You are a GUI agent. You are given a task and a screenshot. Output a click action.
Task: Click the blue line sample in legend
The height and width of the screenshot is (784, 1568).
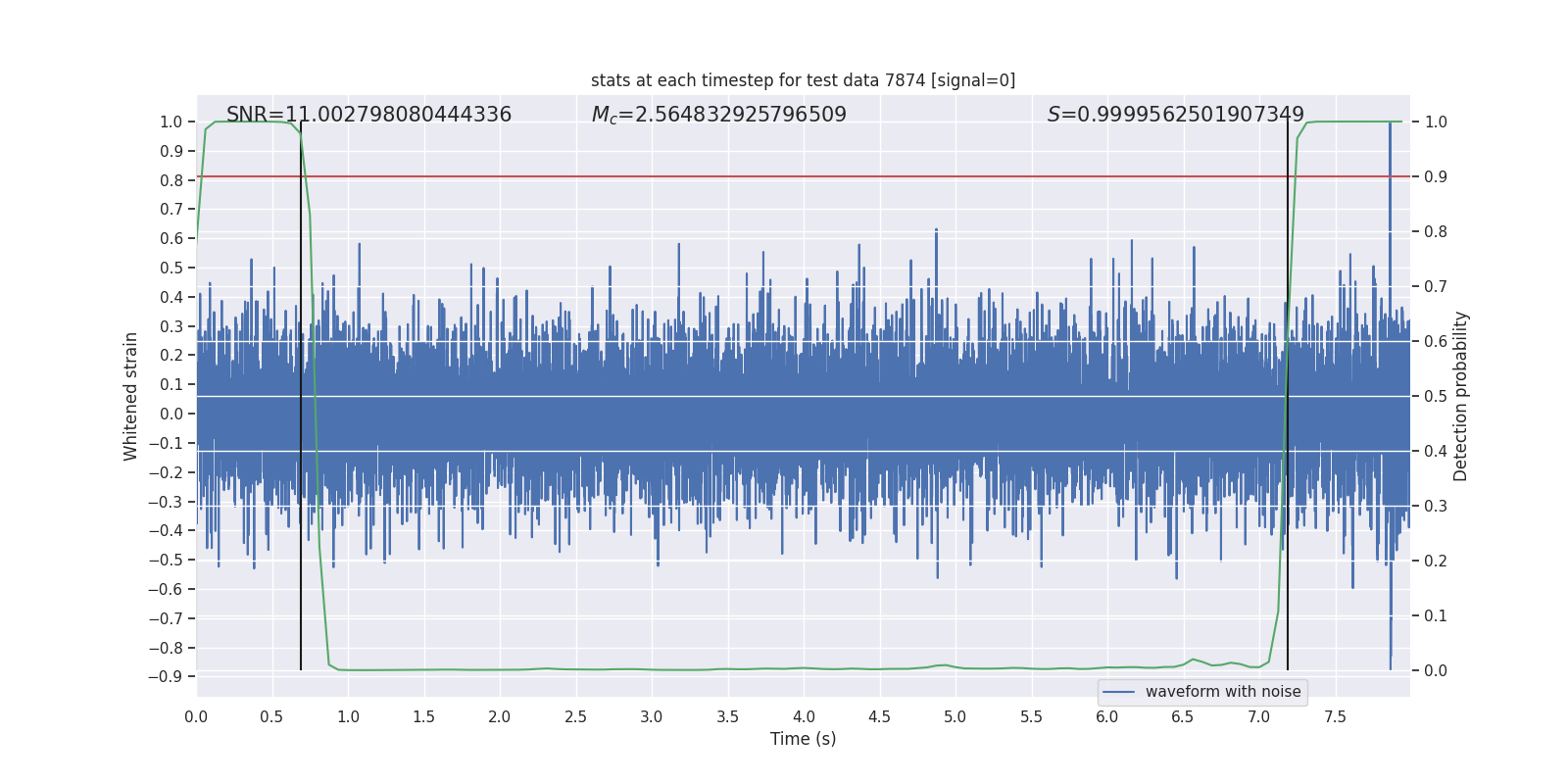[x=1119, y=692]
